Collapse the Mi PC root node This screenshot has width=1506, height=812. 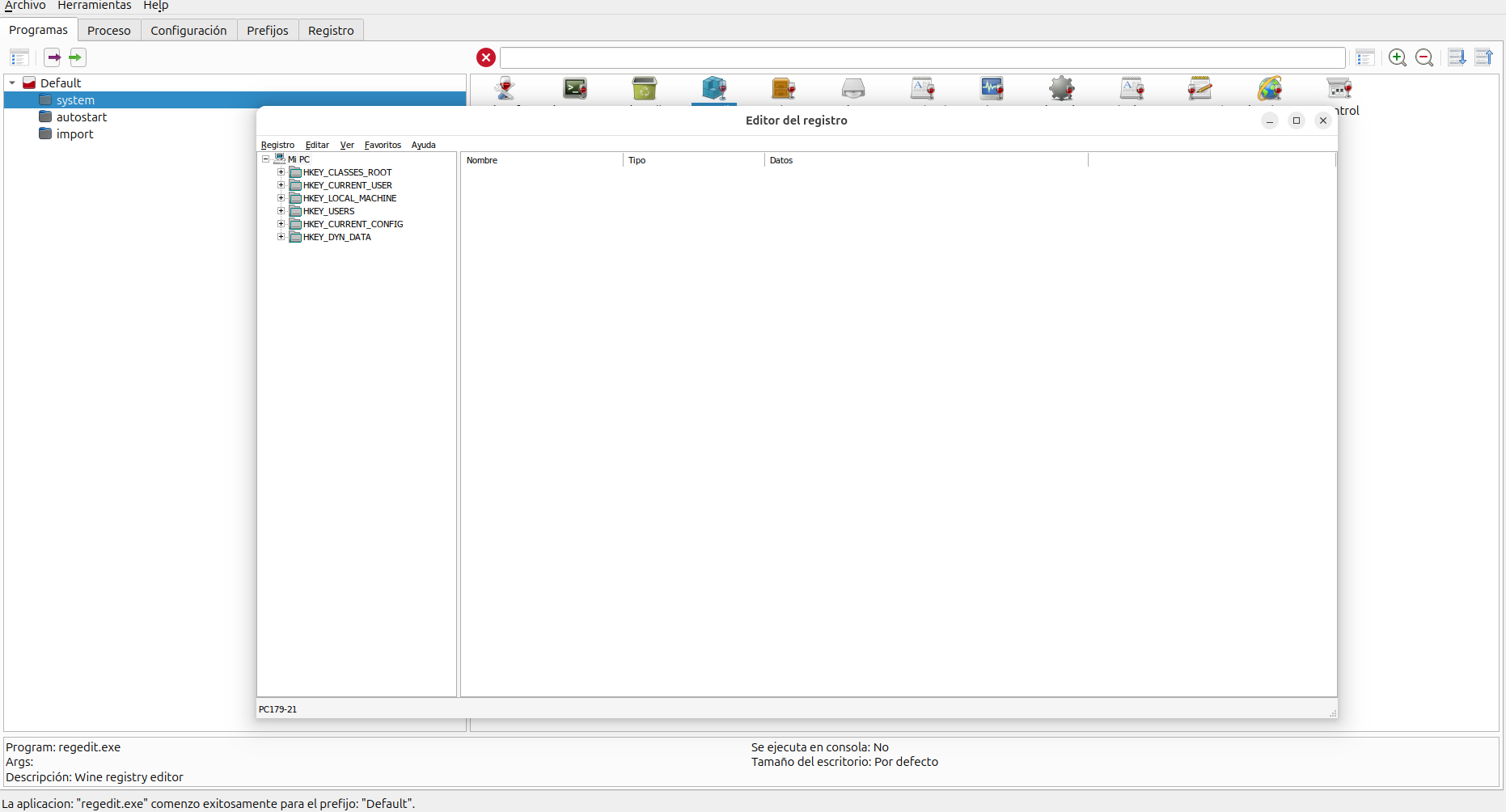click(x=265, y=159)
